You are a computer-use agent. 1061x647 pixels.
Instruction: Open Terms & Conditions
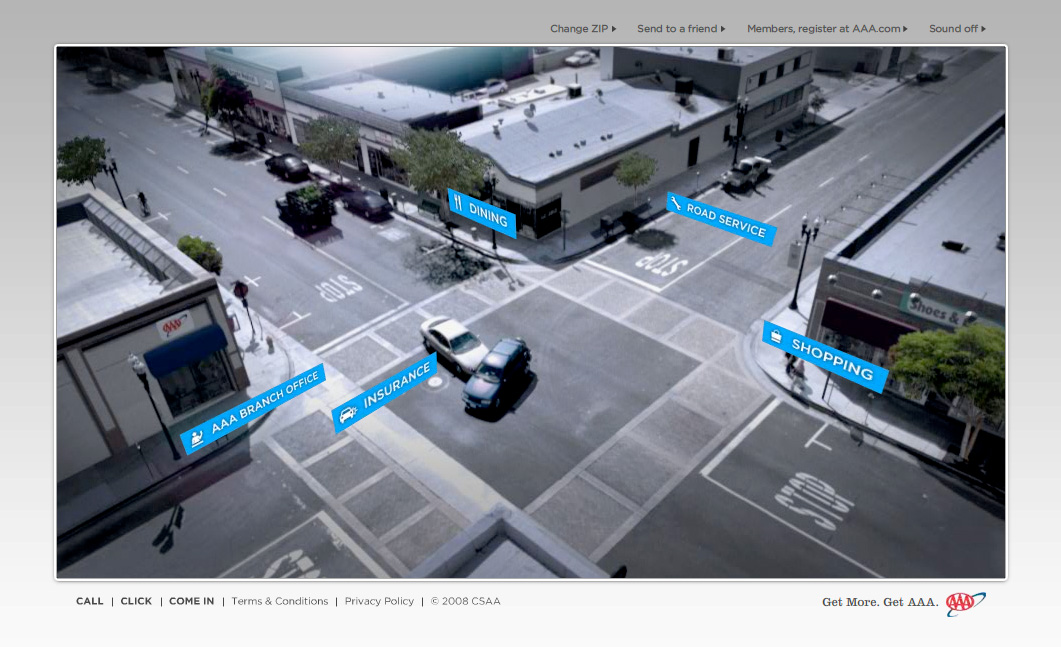click(279, 601)
